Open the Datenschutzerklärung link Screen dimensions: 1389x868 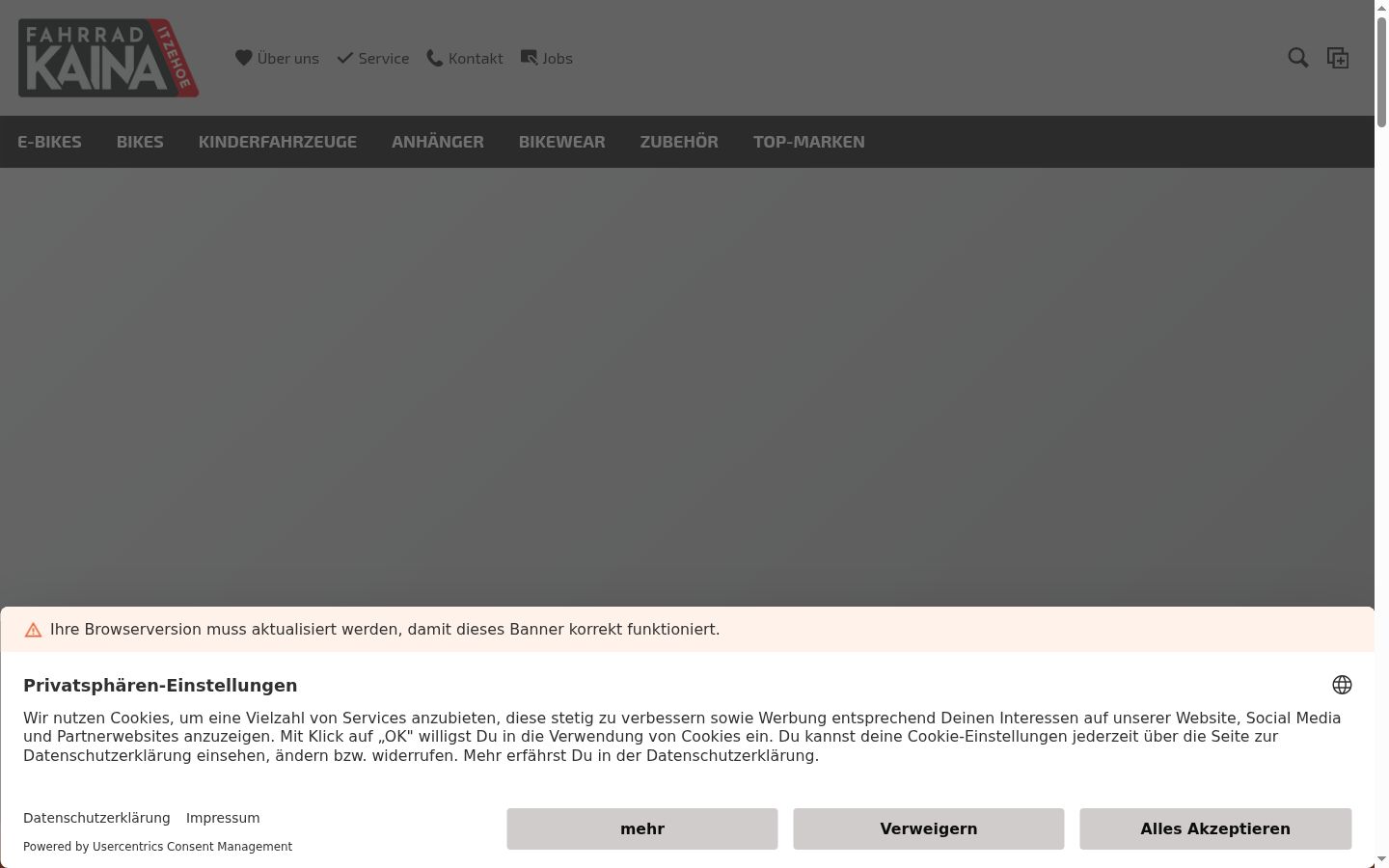pos(96,818)
